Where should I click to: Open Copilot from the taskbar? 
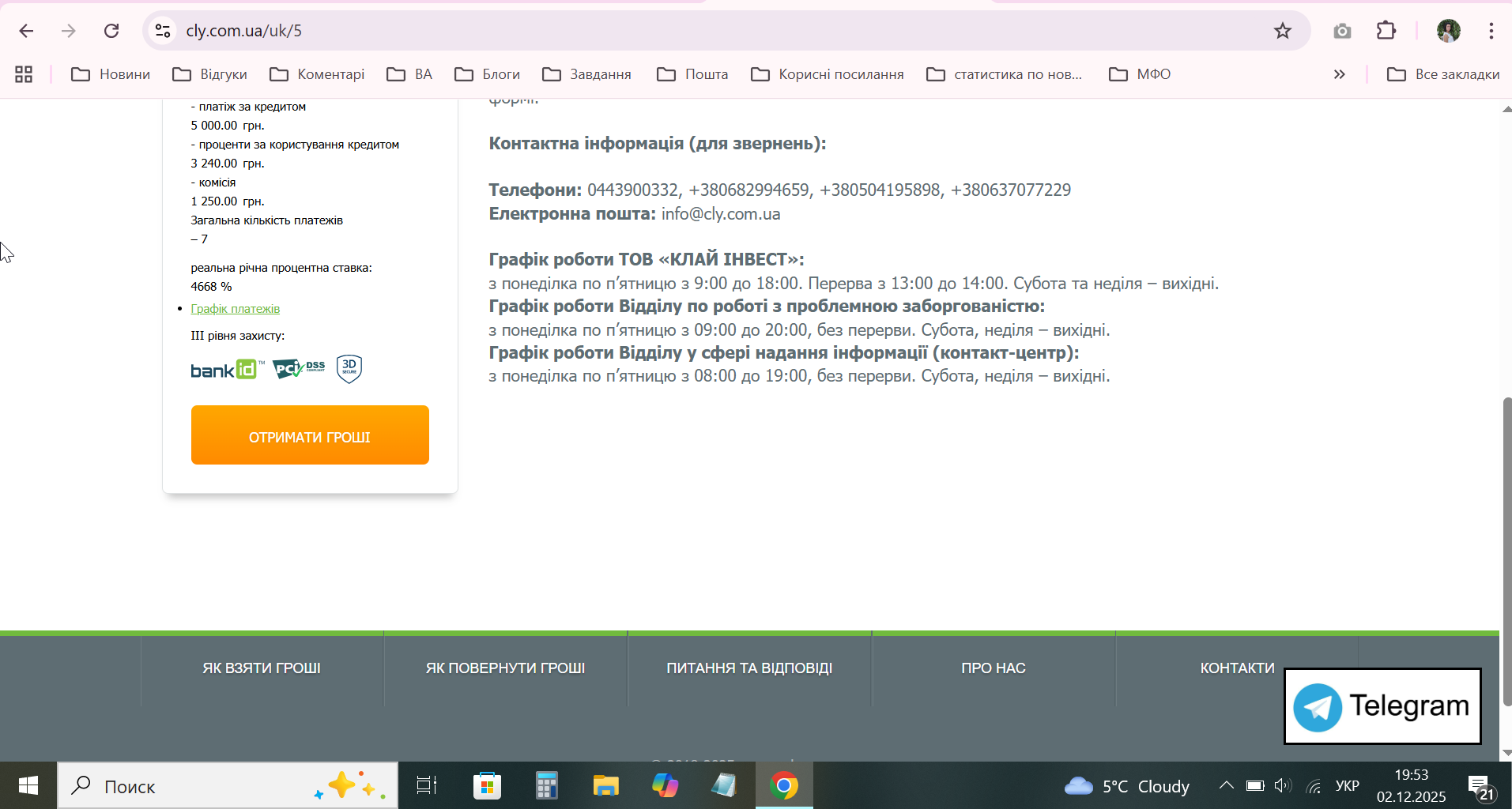[665, 785]
